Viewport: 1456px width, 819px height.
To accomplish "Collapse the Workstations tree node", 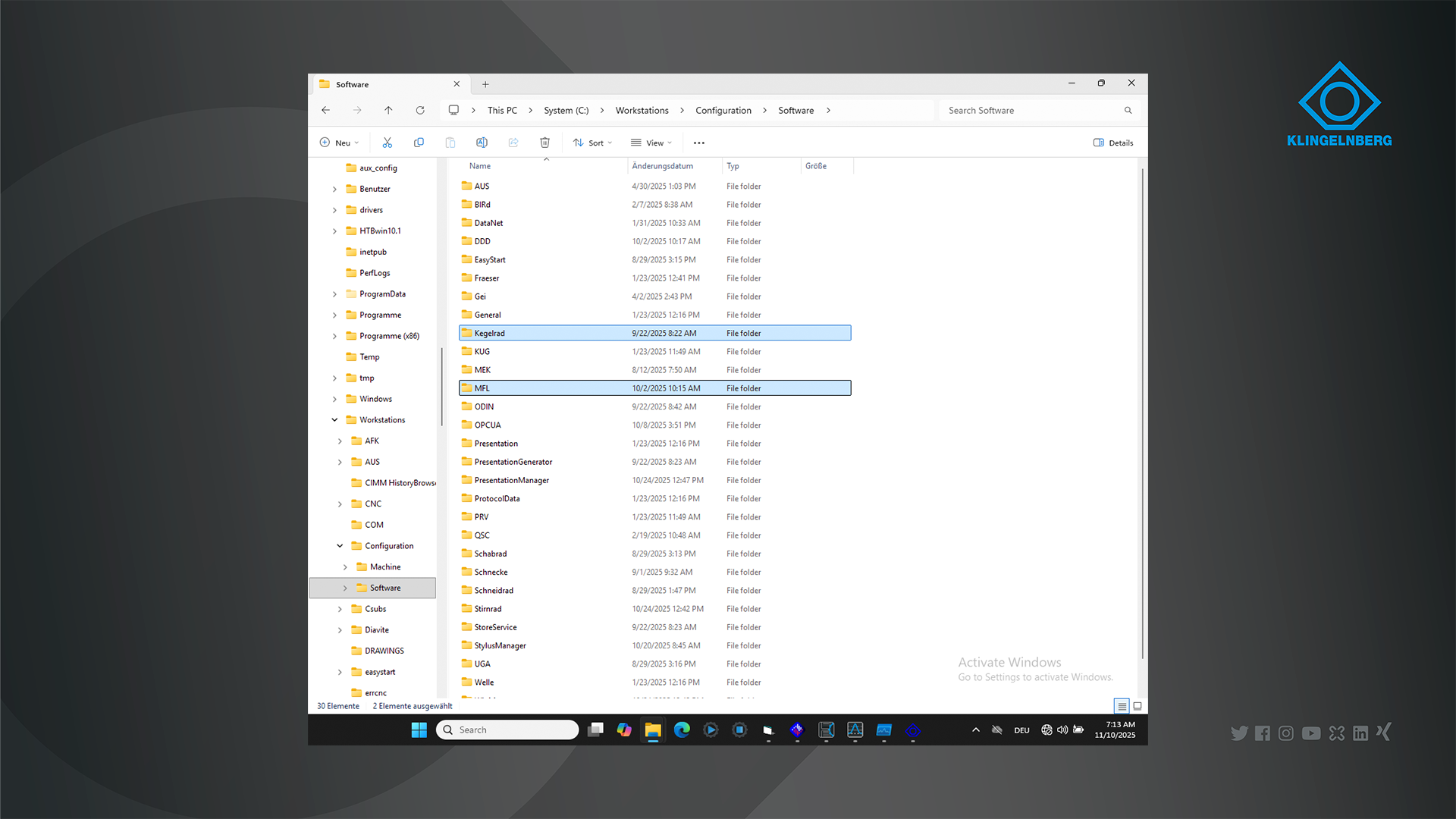I will (x=334, y=420).
